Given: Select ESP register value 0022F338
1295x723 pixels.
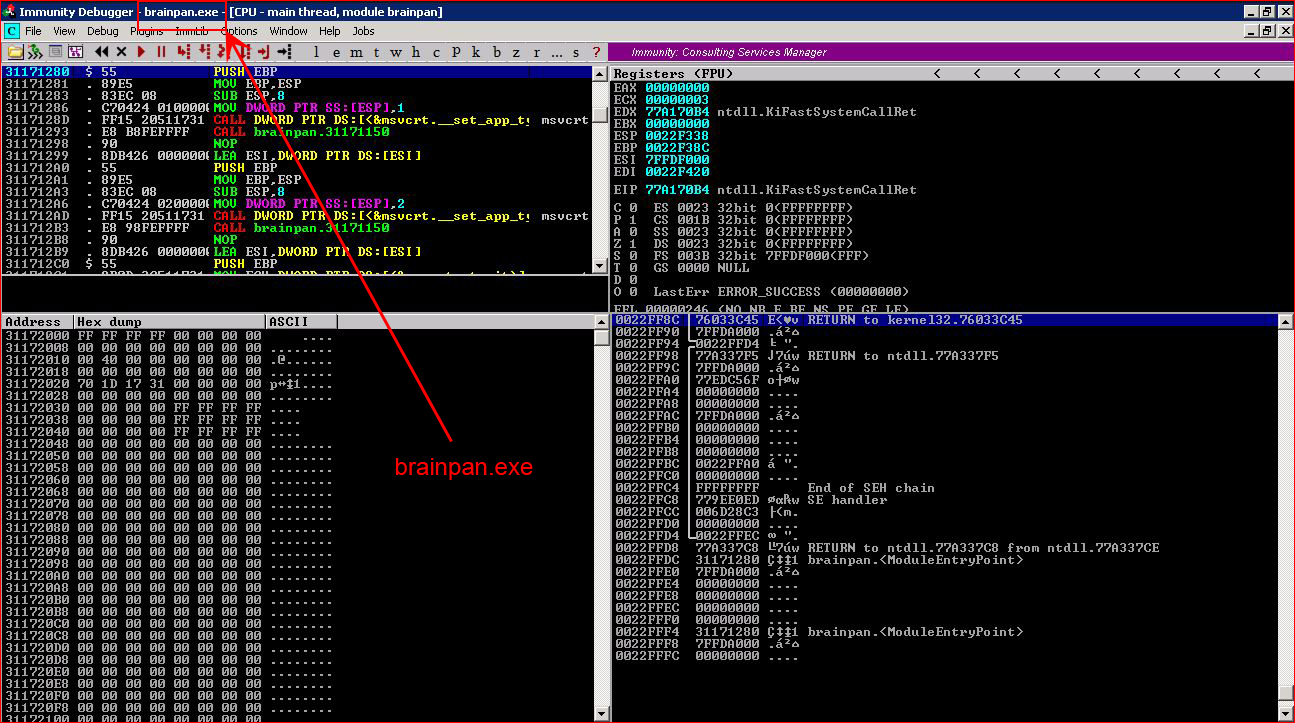Looking at the screenshot, I should pos(677,136).
